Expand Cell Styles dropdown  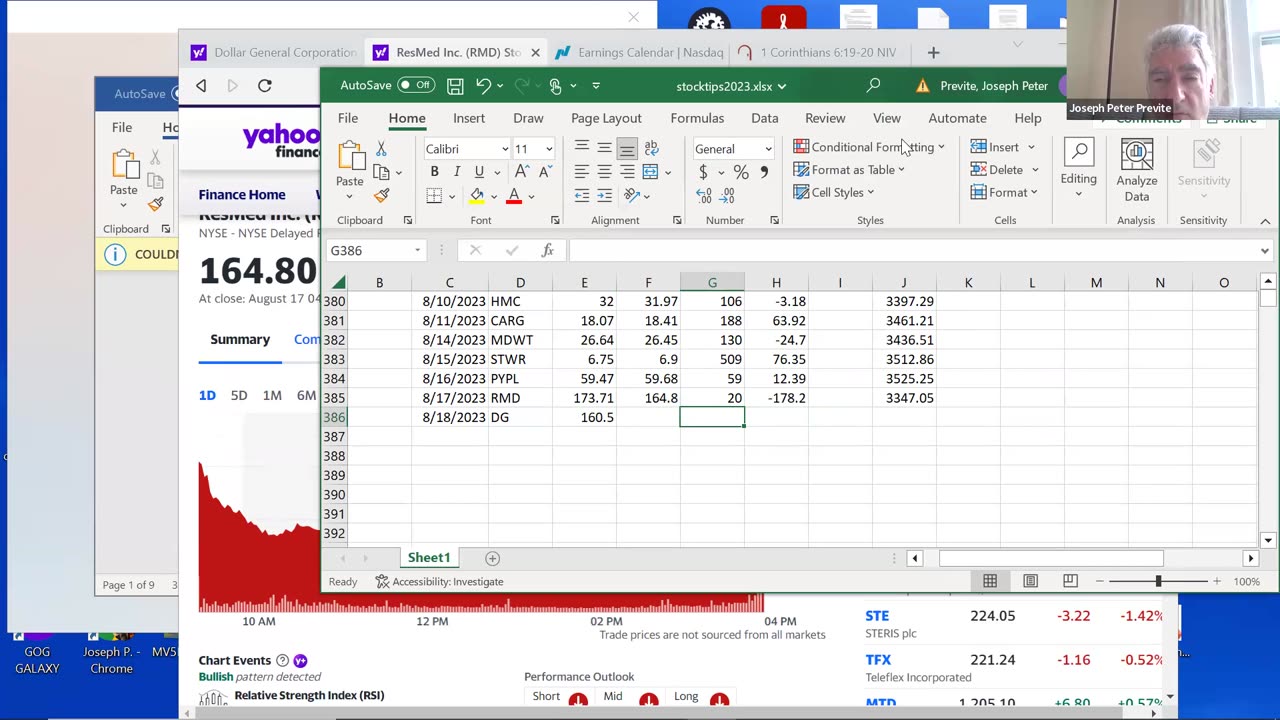(x=870, y=193)
